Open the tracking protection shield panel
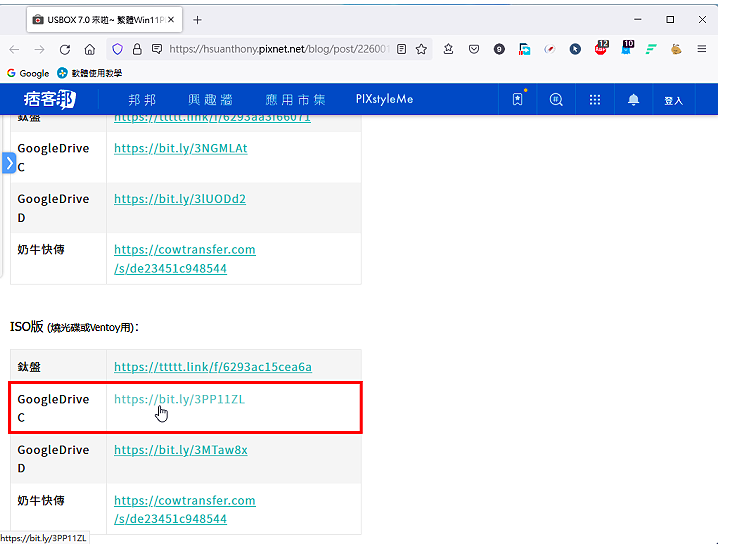This screenshot has height=558, width=748. [x=117, y=49]
